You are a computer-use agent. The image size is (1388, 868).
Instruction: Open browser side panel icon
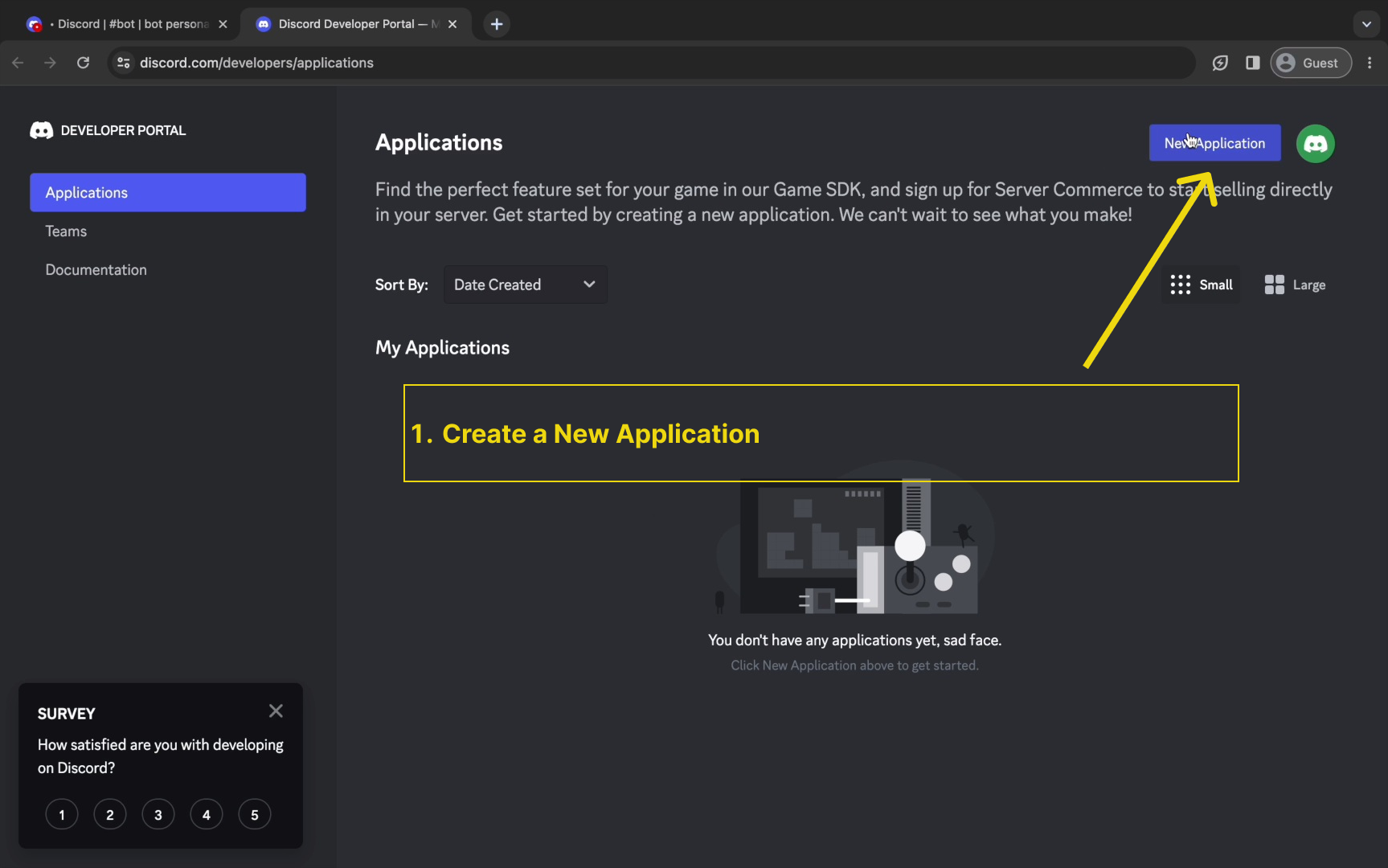pos(1252,63)
